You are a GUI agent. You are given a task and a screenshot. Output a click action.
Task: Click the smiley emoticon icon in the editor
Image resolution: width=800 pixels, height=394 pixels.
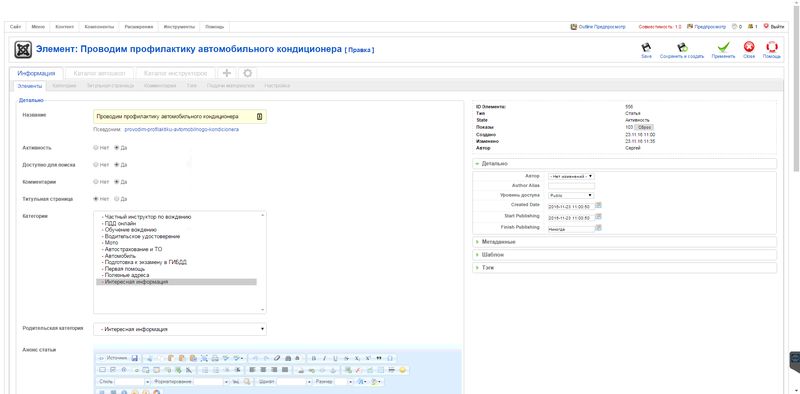tap(402, 370)
